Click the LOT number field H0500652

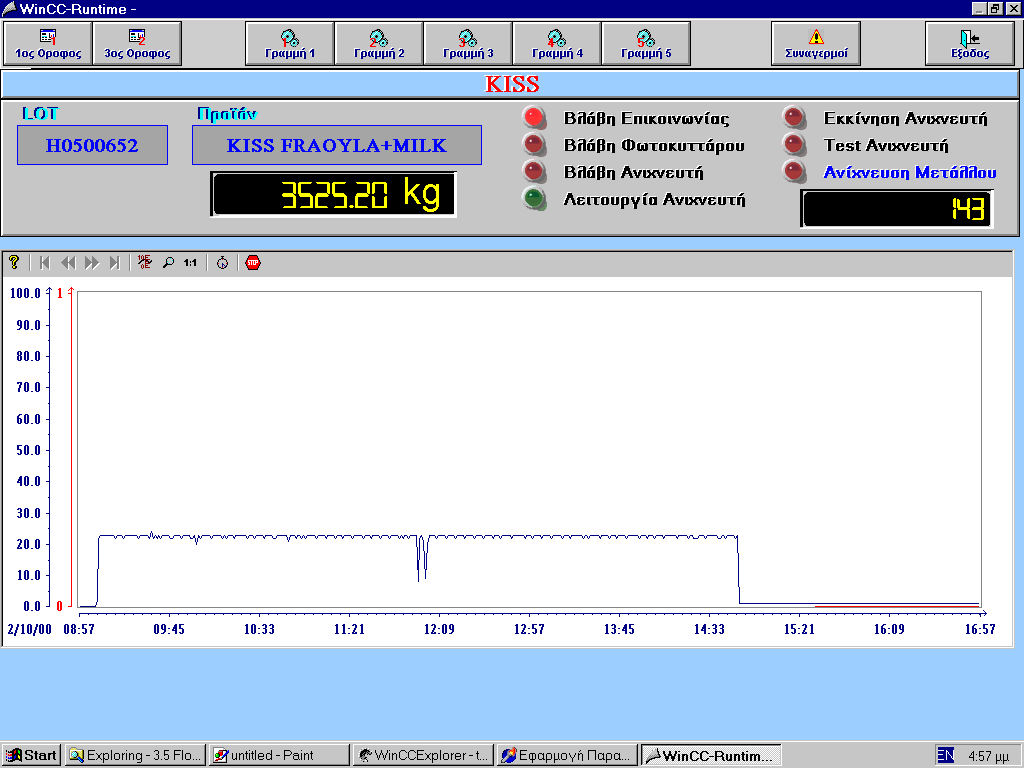[92, 146]
